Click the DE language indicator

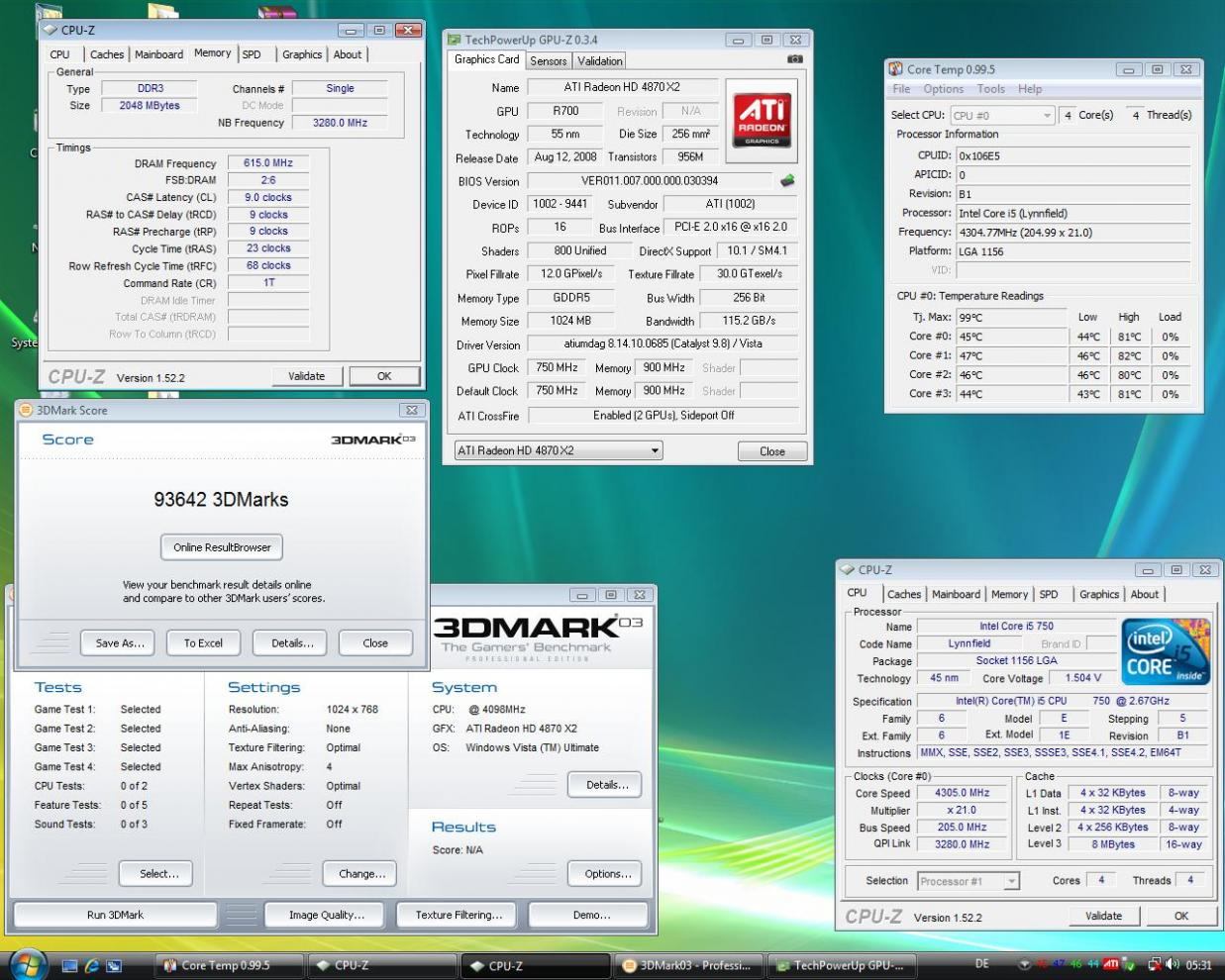tap(981, 964)
